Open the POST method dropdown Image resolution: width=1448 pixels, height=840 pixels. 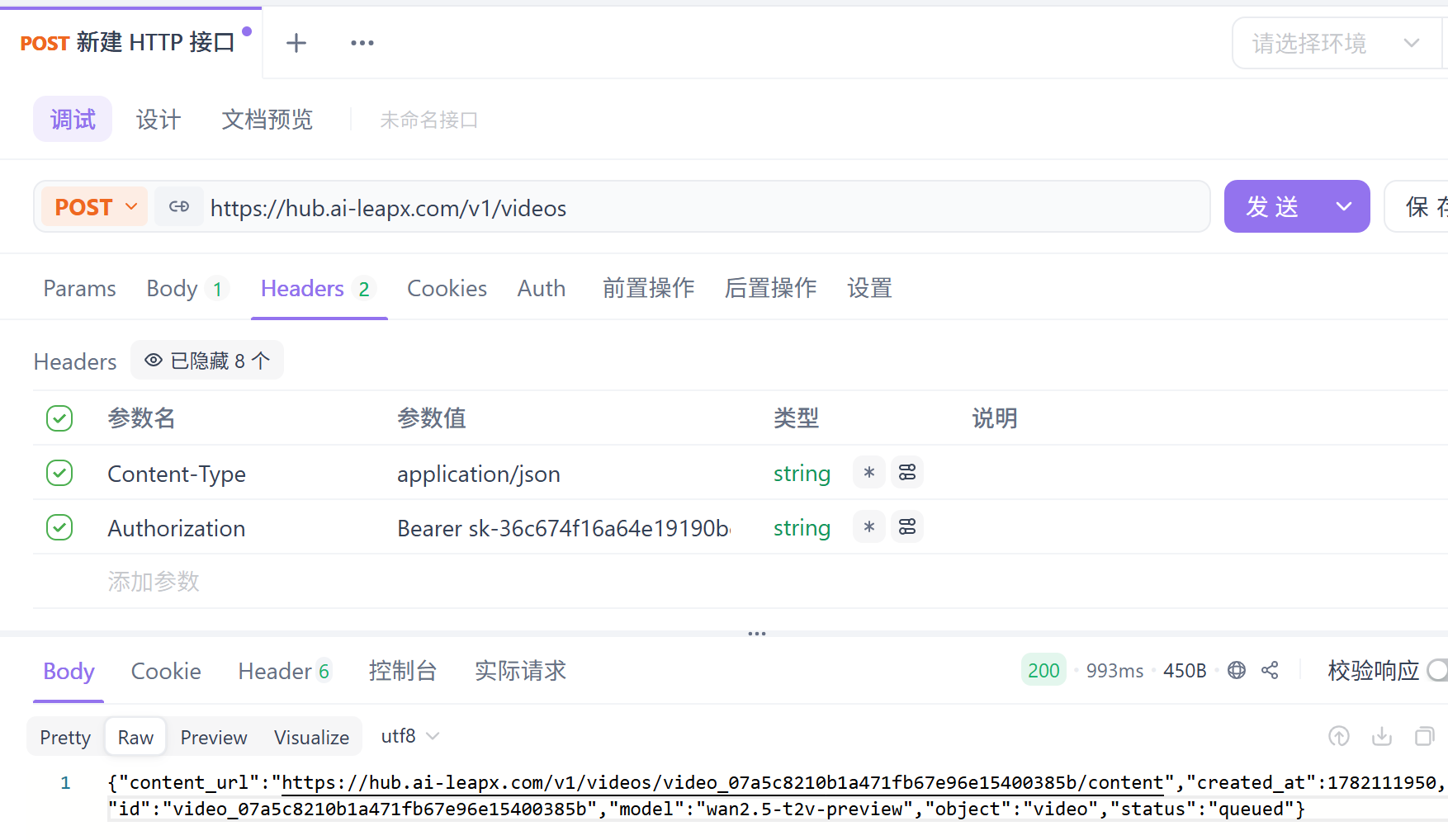95,206
